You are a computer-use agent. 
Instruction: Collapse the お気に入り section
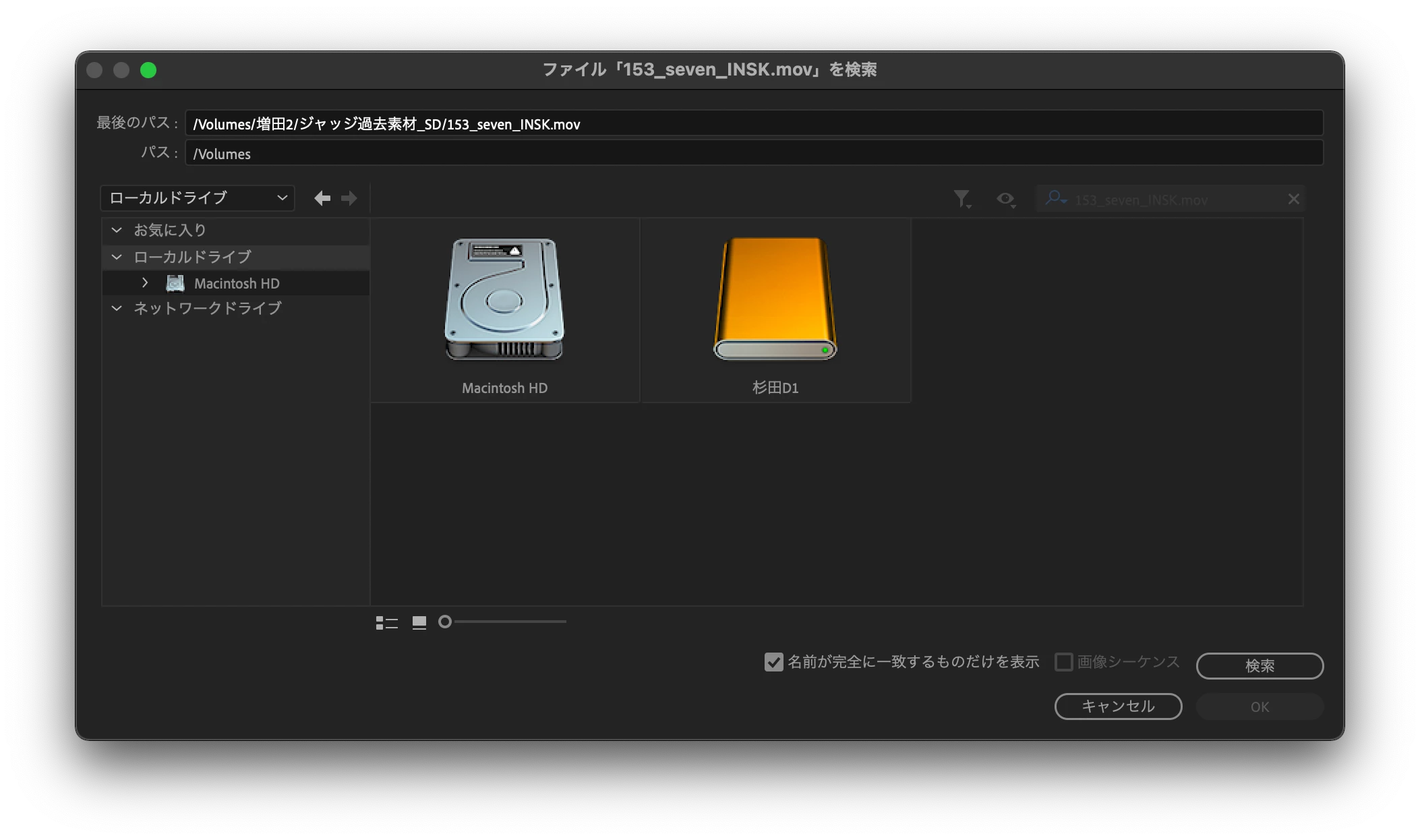coord(117,230)
